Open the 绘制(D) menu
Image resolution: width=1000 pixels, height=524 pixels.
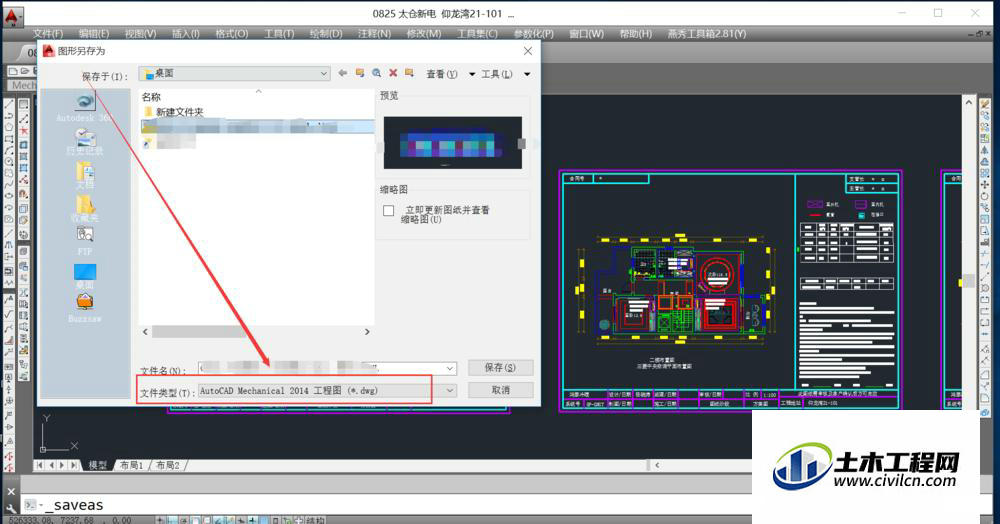(326, 34)
